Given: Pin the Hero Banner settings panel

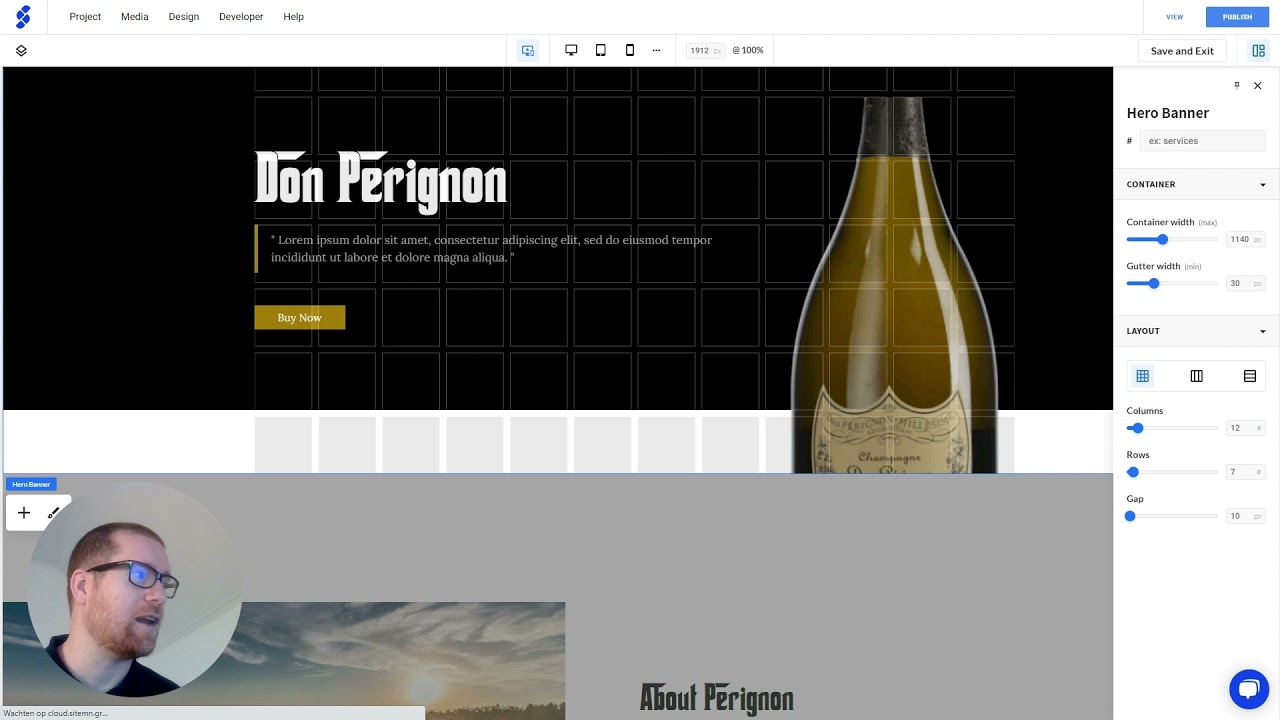Looking at the screenshot, I should [1236, 85].
